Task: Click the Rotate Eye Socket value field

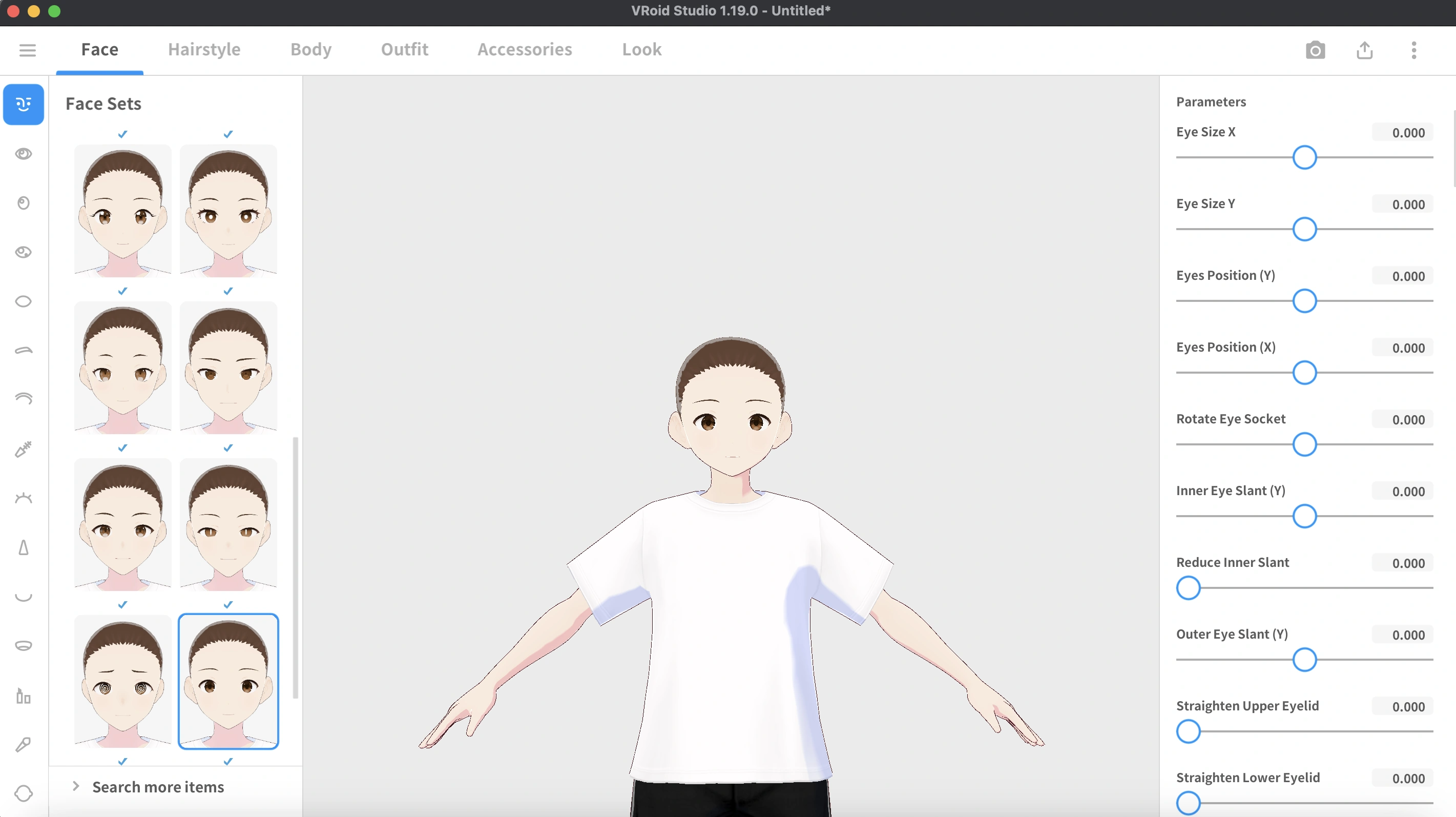Action: point(1402,420)
